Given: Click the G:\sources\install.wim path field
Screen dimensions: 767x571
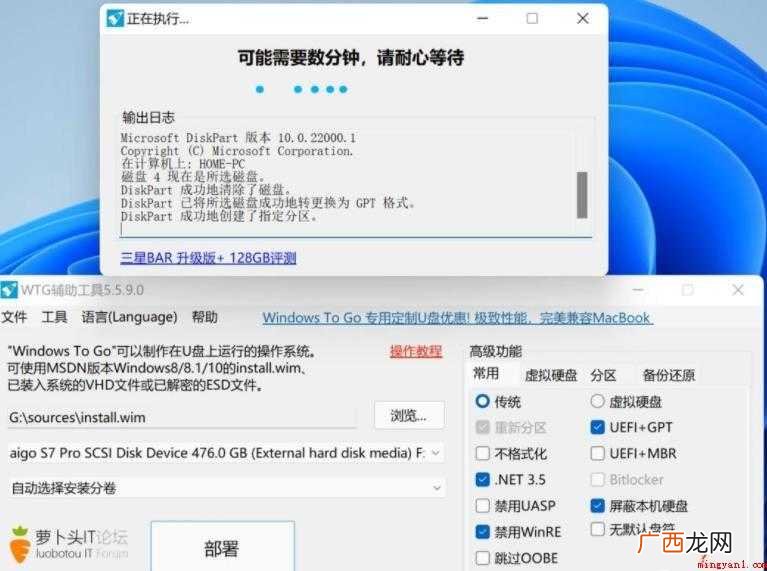Looking at the screenshot, I should coord(182,417).
